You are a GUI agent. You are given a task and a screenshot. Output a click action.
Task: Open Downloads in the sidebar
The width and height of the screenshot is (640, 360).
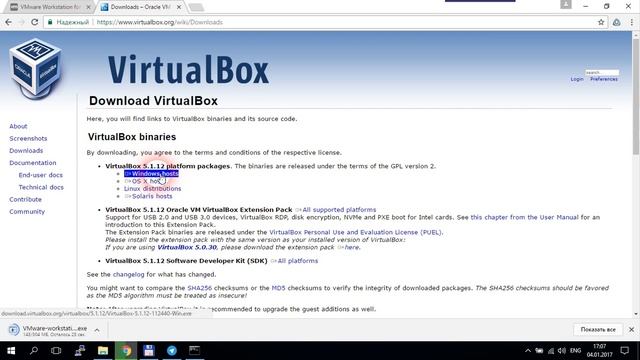(26, 151)
